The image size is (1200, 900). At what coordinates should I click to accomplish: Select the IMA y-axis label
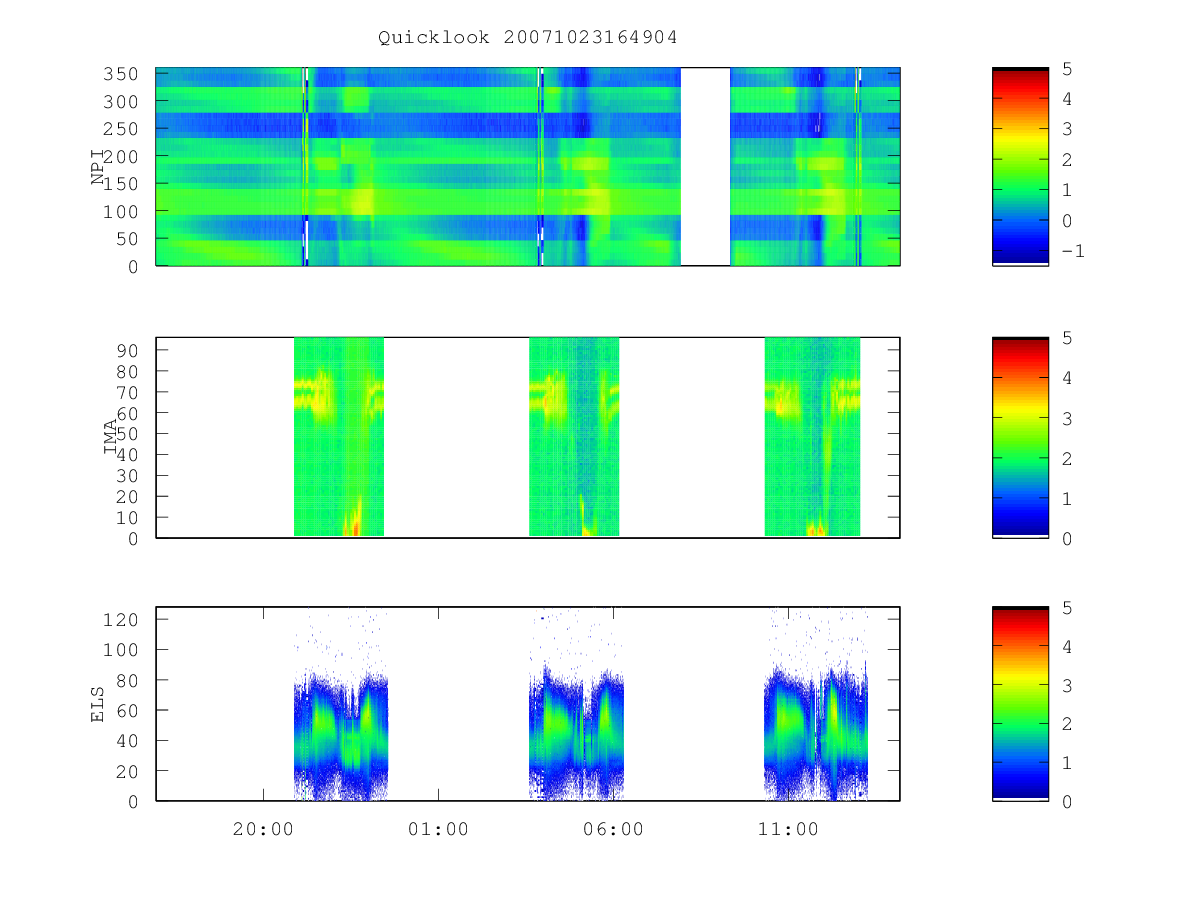pyautogui.click(x=111, y=437)
